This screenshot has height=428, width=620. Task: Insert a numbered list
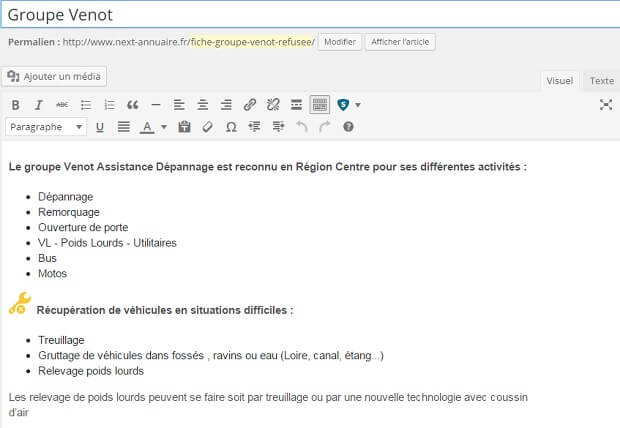(109, 105)
